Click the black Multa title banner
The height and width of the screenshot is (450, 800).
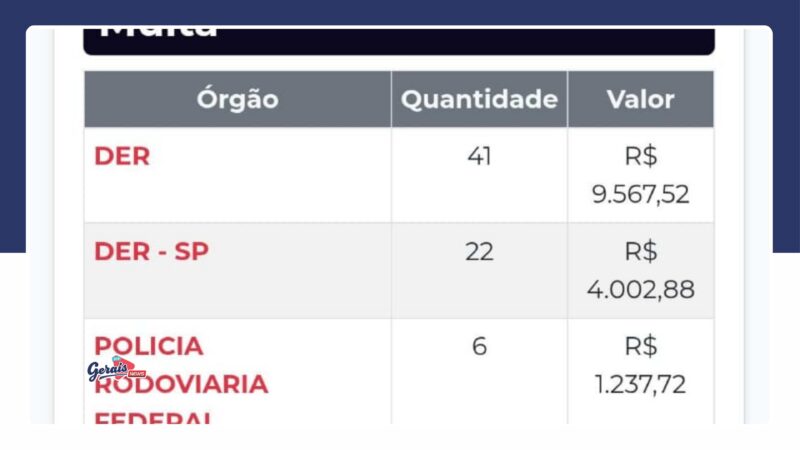click(x=399, y=41)
